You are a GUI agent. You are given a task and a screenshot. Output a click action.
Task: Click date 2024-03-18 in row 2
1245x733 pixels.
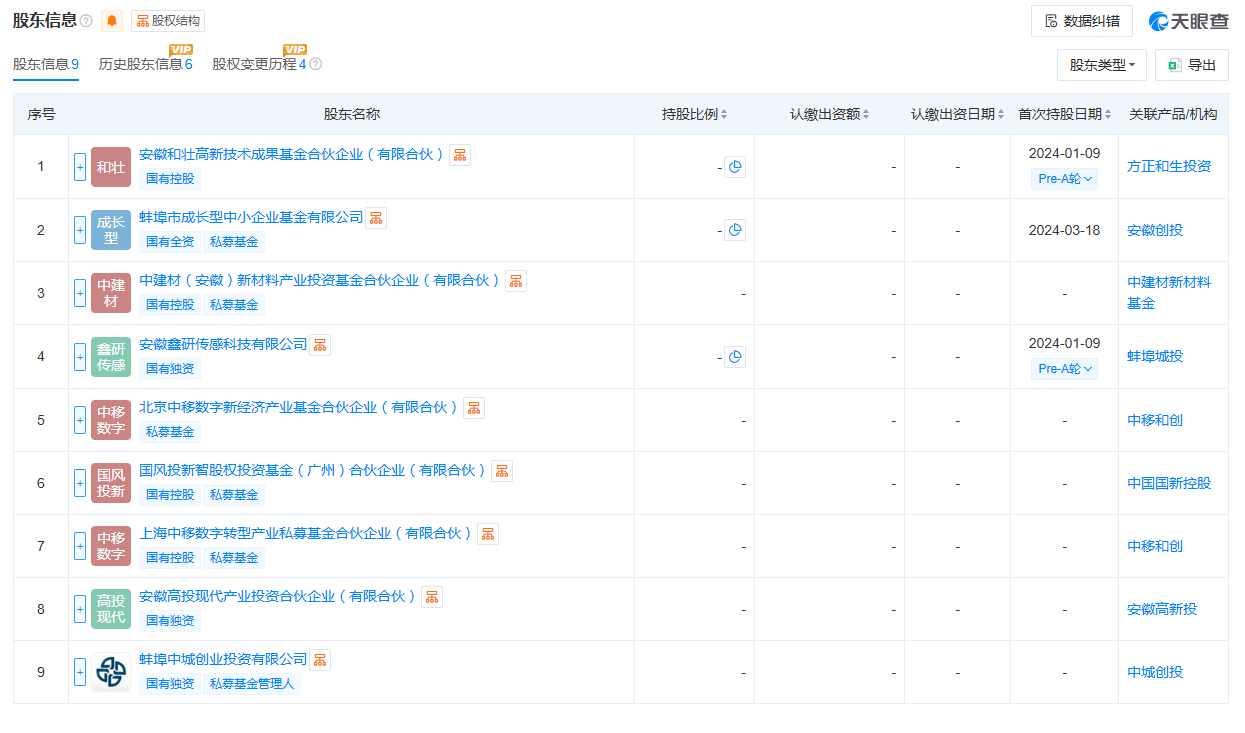click(x=1064, y=230)
